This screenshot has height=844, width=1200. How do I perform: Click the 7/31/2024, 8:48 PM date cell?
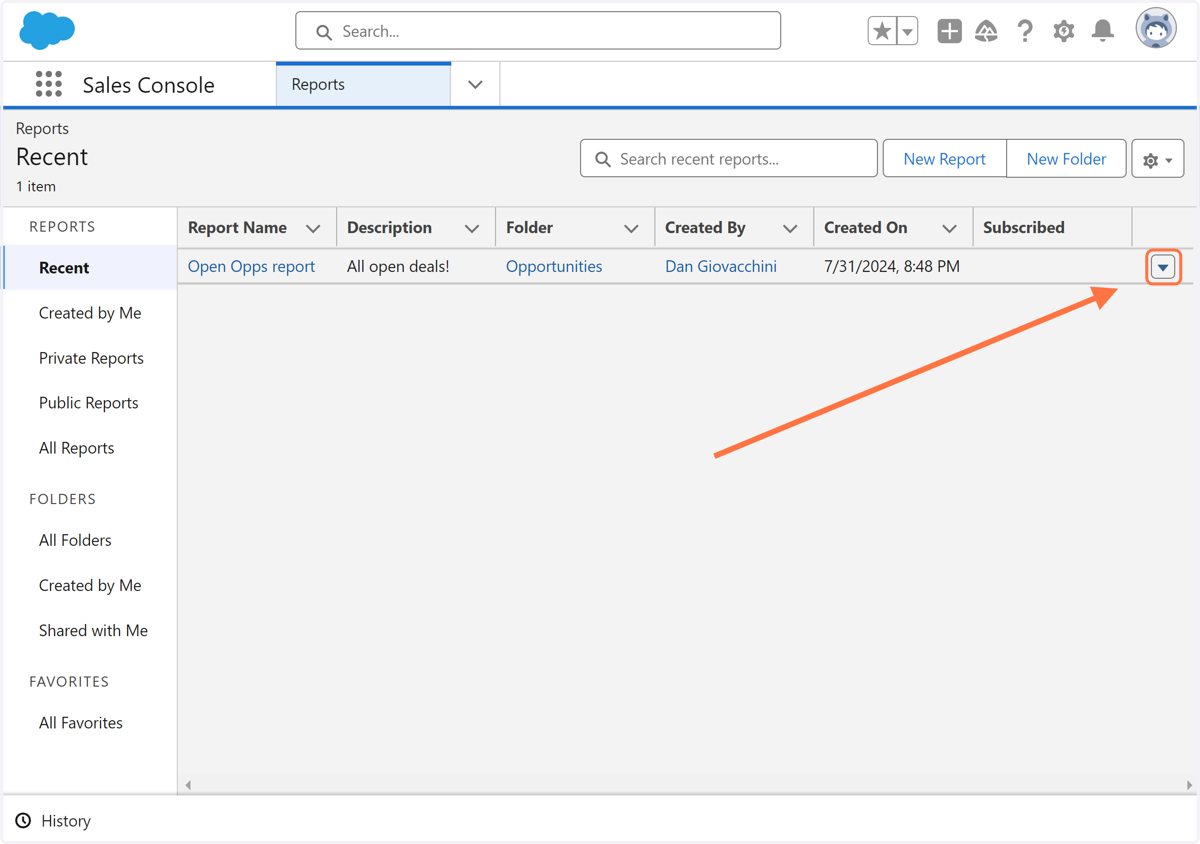tap(892, 266)
